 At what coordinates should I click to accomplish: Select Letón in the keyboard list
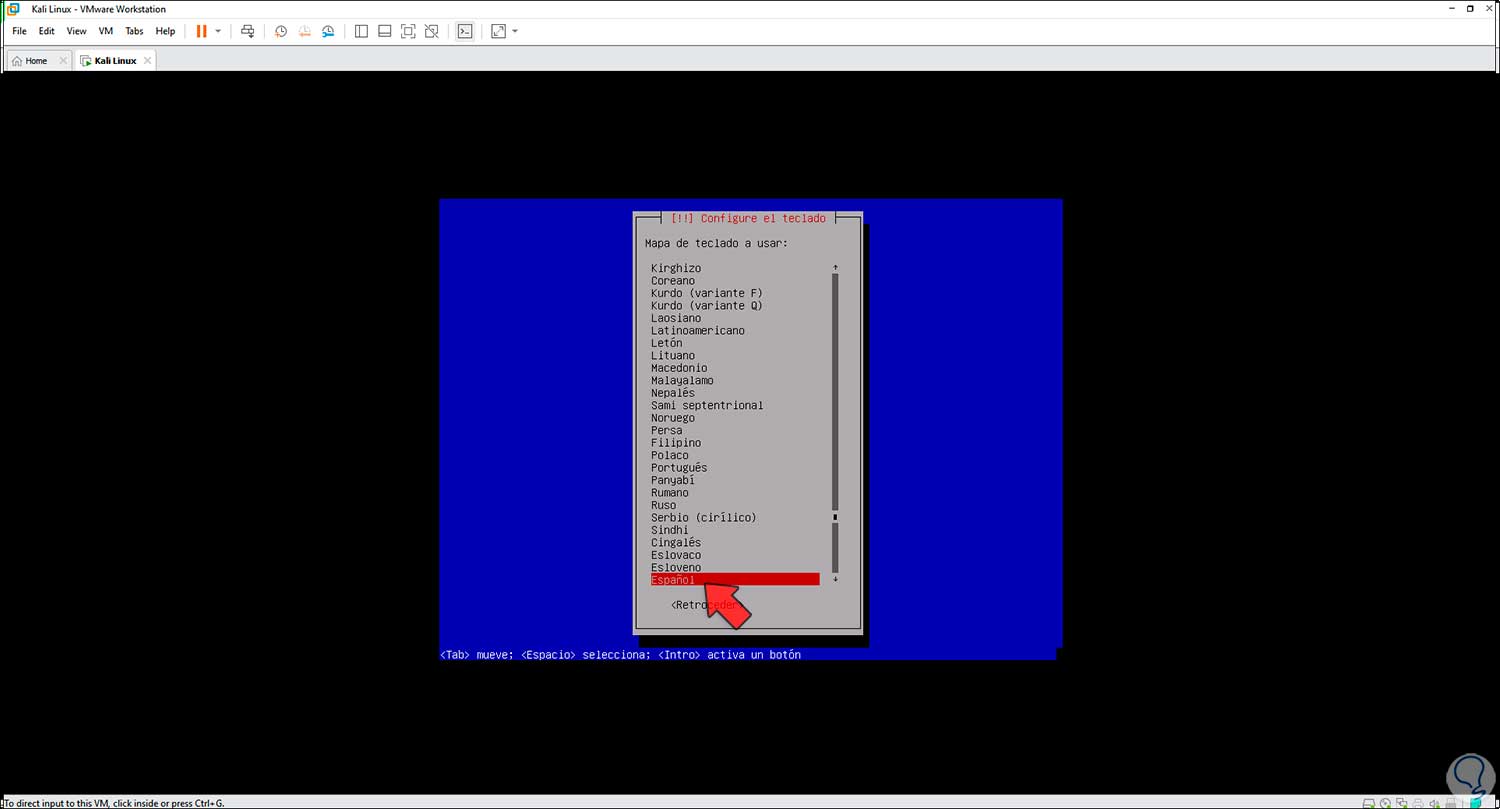[x=667, y=343]
